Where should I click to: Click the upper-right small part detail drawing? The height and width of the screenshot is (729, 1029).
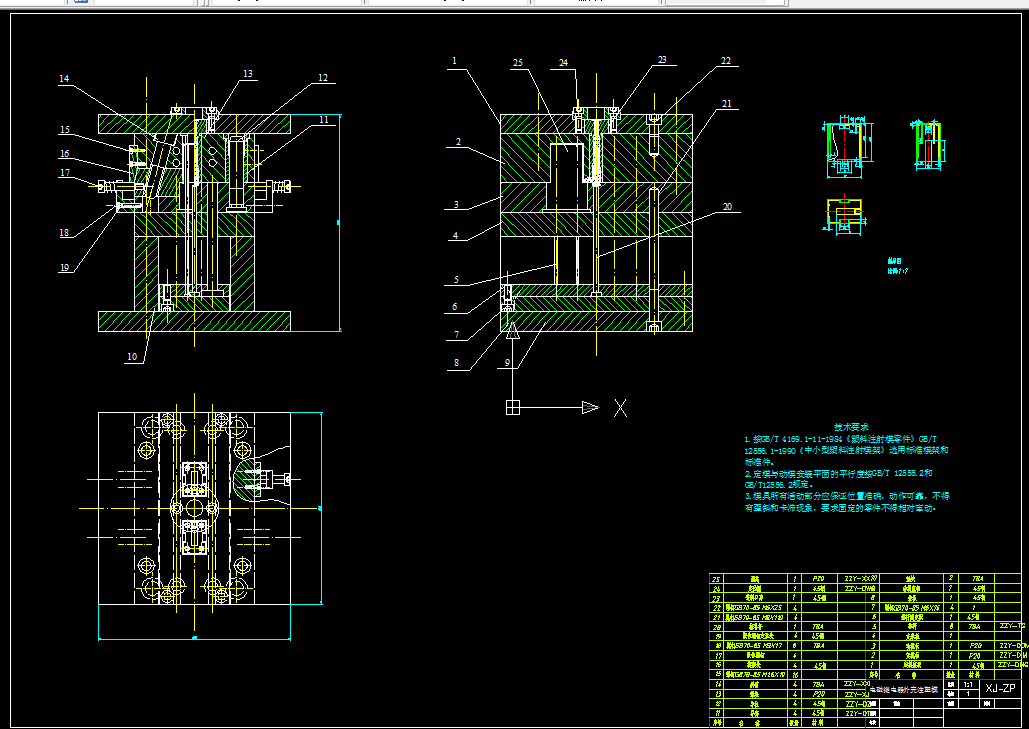coord(929,146)
